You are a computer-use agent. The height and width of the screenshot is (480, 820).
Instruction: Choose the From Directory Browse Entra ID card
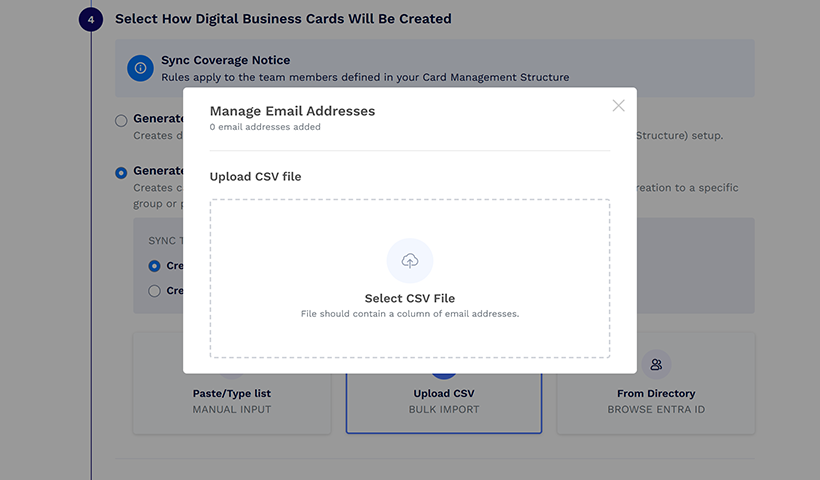pyautogui.click(x=656, y=400)
